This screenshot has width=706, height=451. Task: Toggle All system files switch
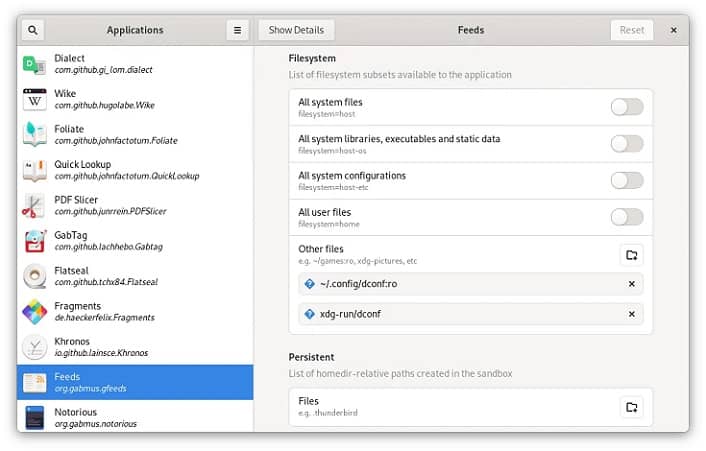coord(627,107)
